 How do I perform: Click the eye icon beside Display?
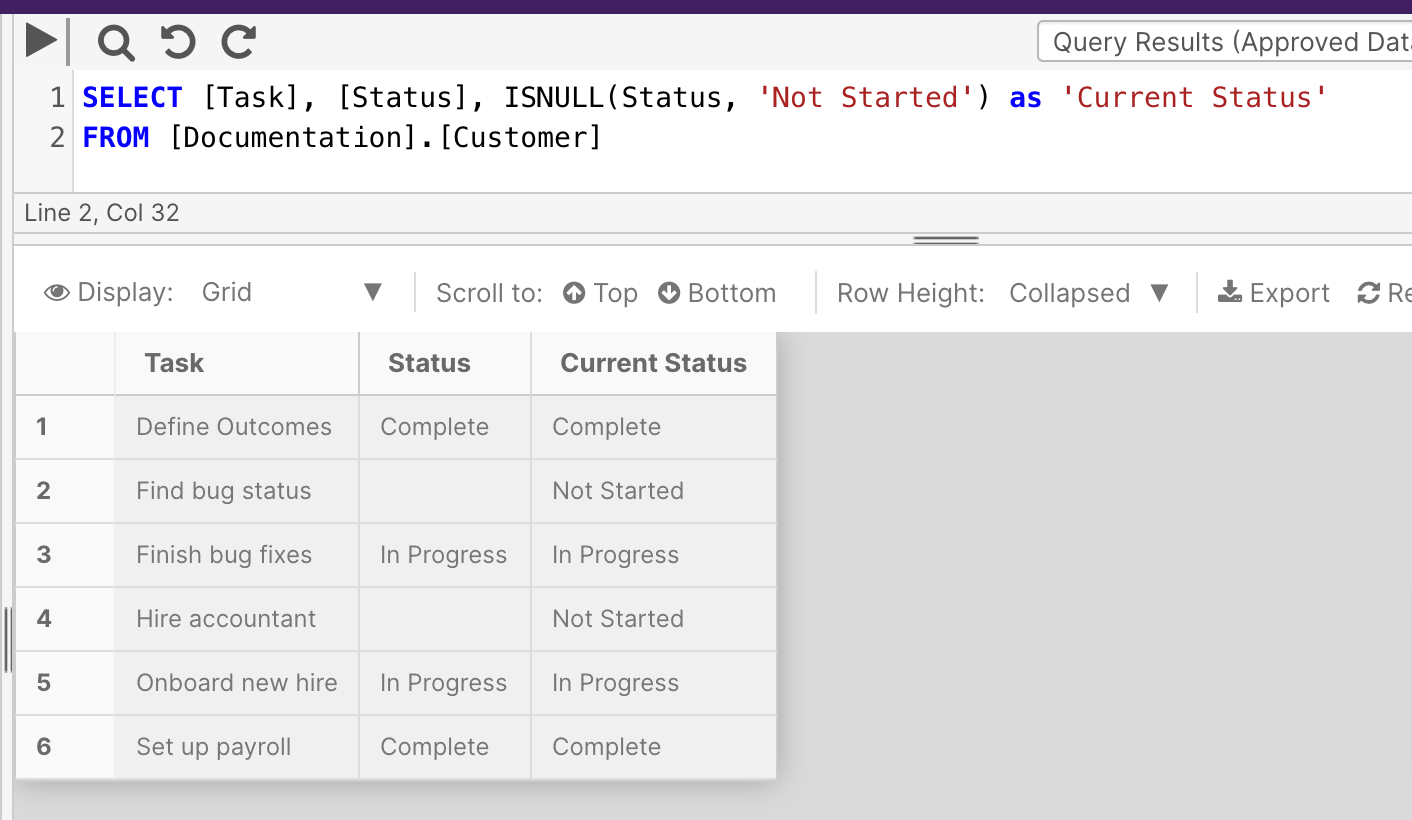[57, 293]
